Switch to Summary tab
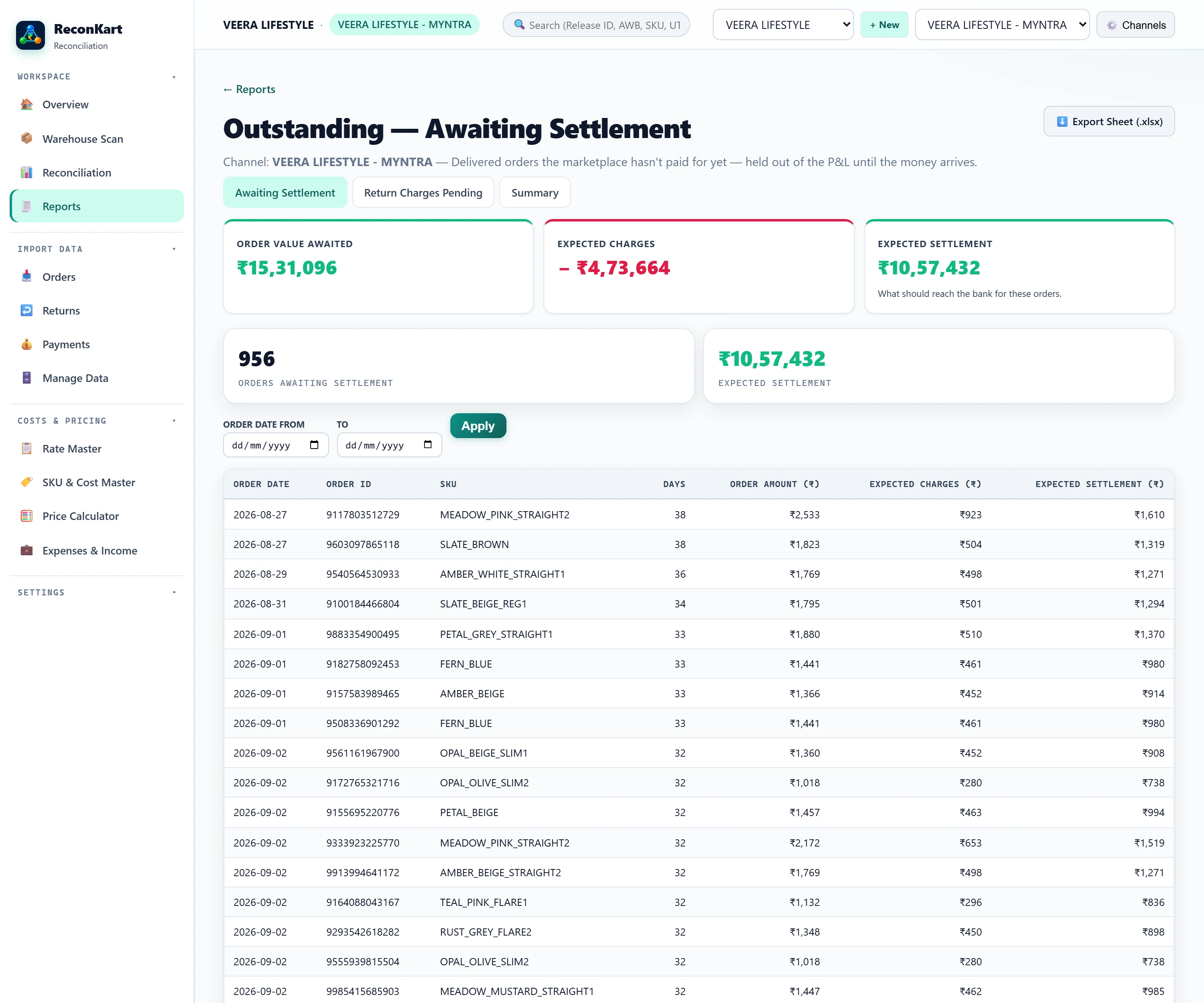1204x1003 pixels. [x=534, y=193]
